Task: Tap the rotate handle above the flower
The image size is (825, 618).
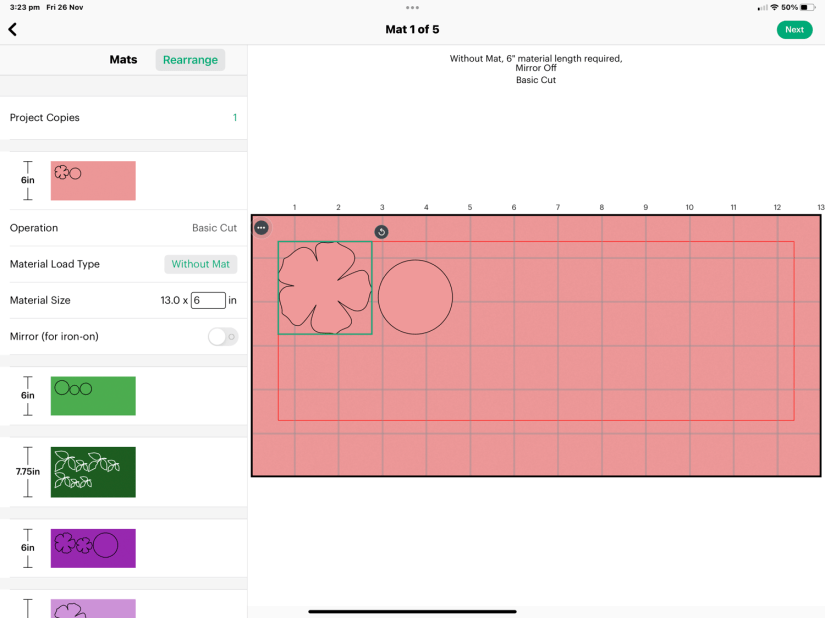Action: tap(381, 232)
